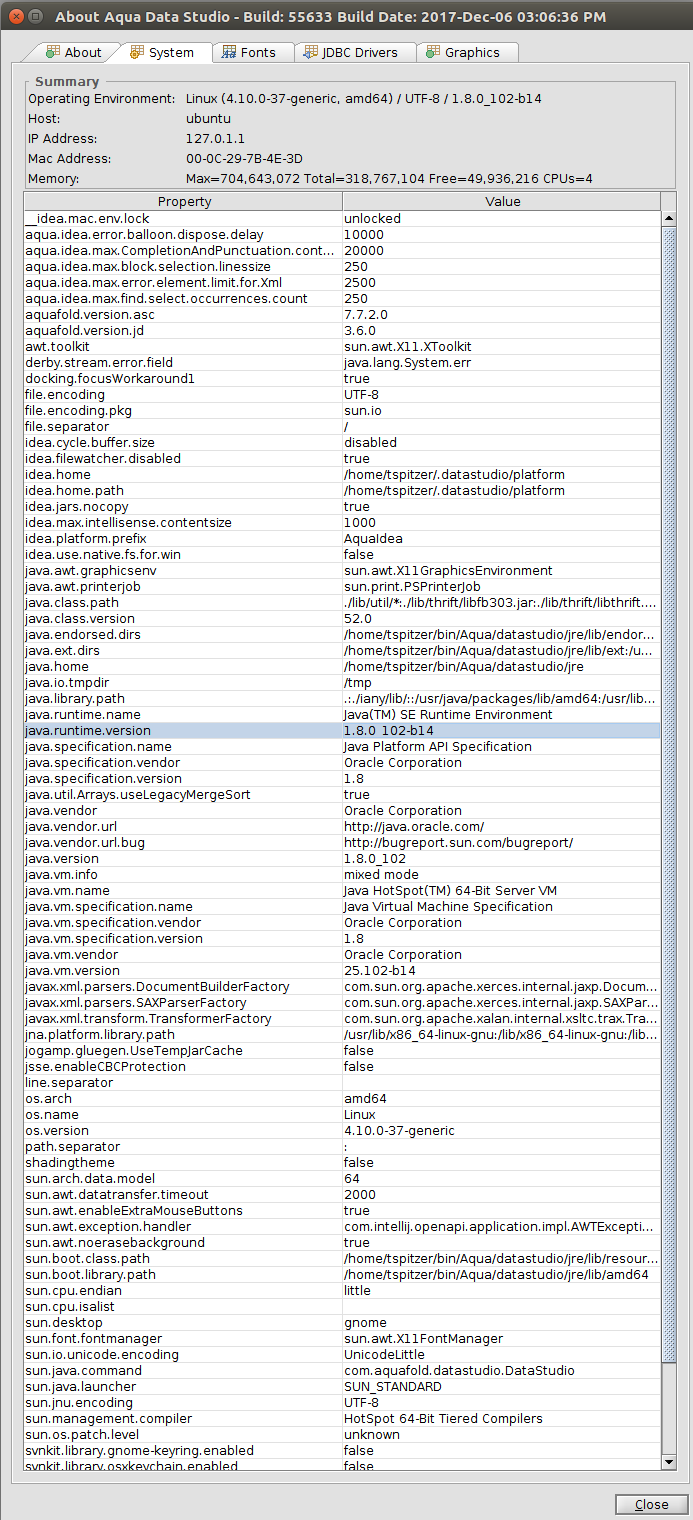Click the java.vm.info property

pos(342,874)
